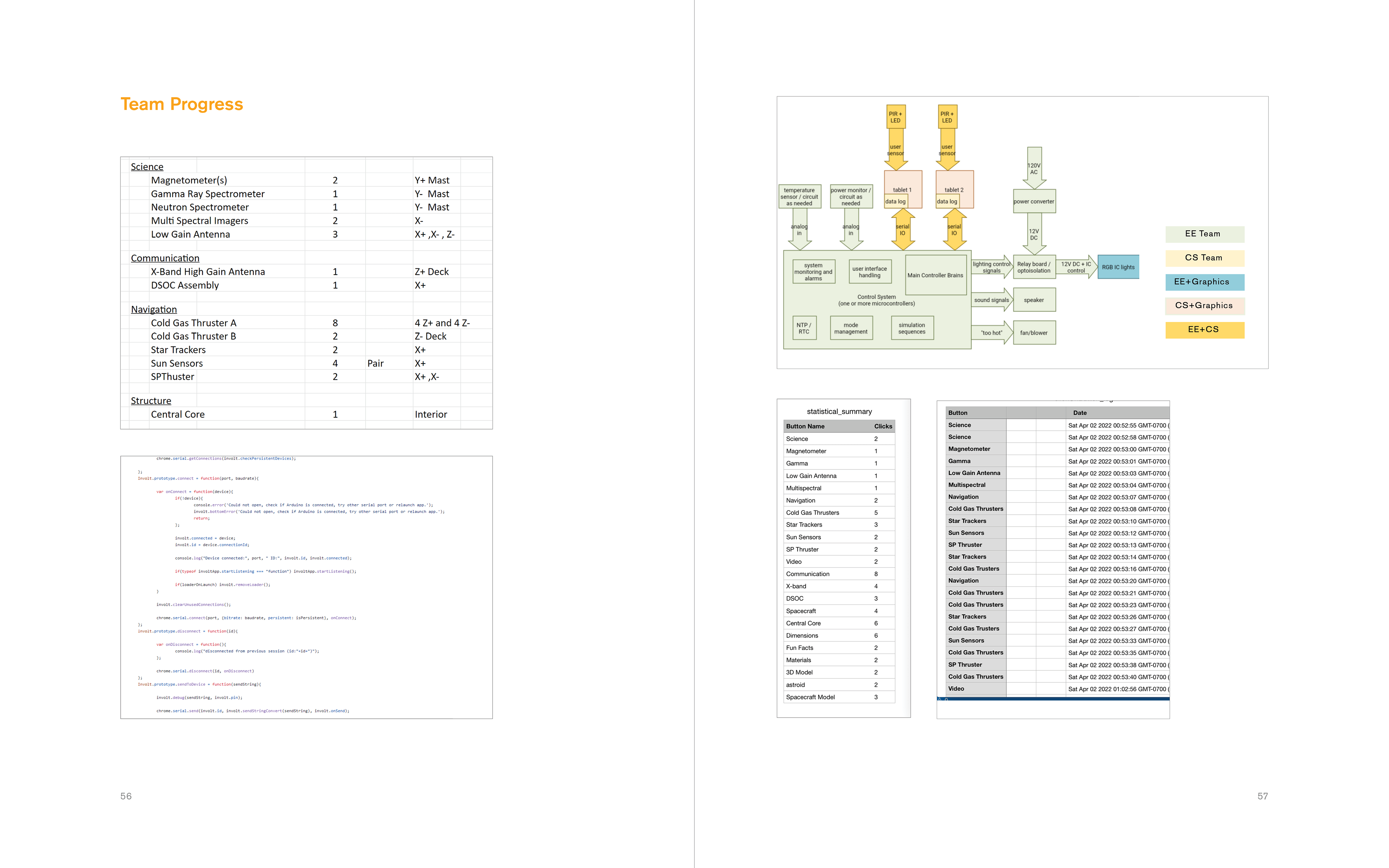Click the Communication row in statistical summary

pyautogui.click(x=808, y=574)
